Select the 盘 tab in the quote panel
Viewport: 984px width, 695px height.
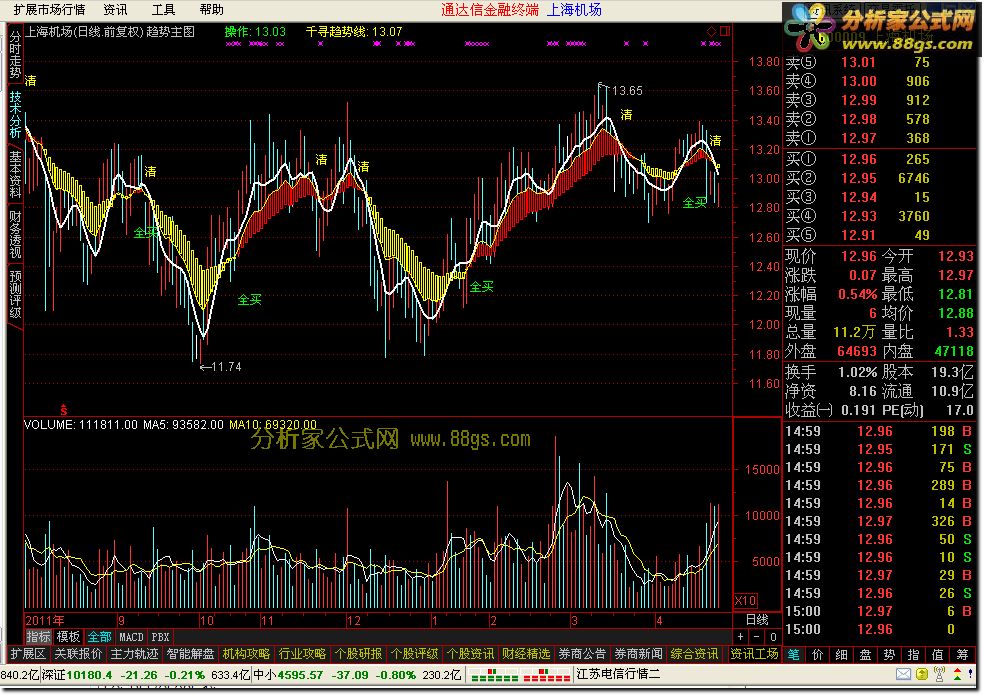click(865, 654)
